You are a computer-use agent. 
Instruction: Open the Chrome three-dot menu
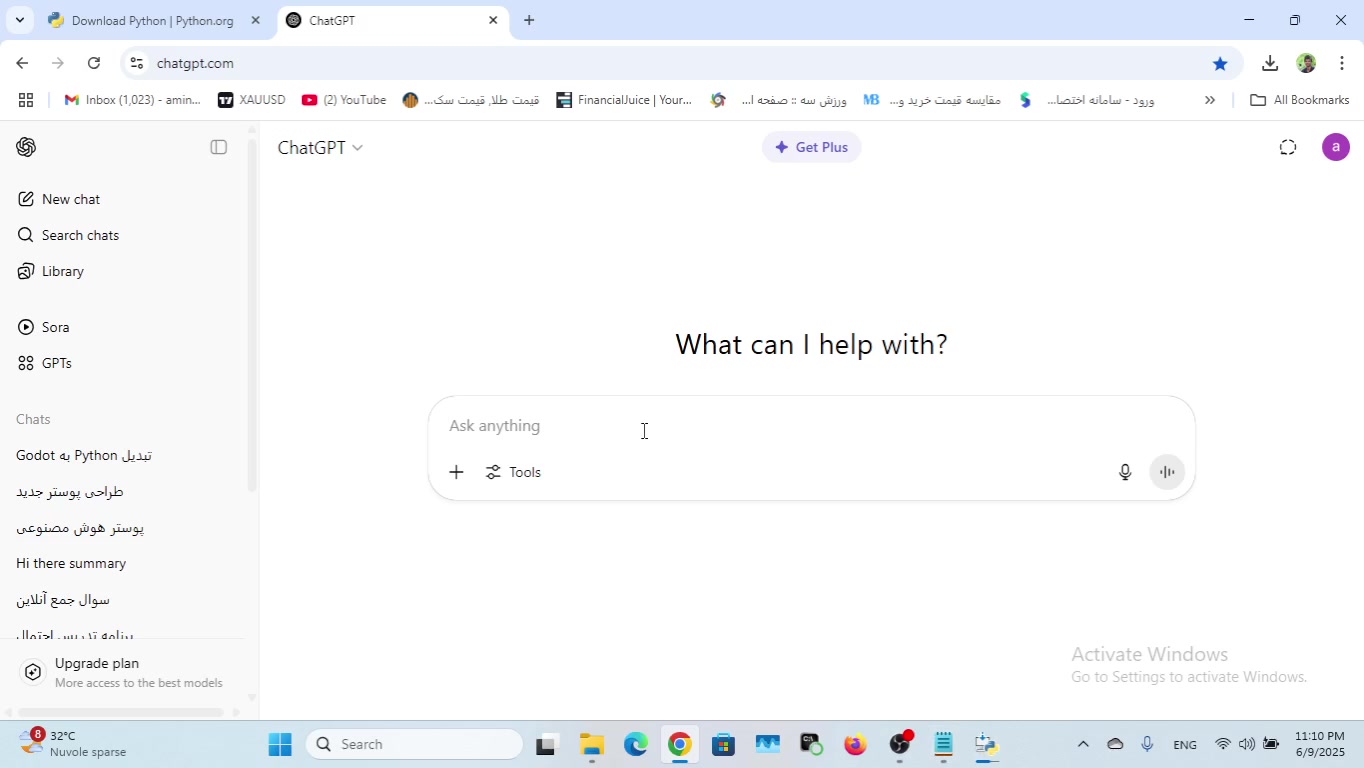tap(1342, 63)
